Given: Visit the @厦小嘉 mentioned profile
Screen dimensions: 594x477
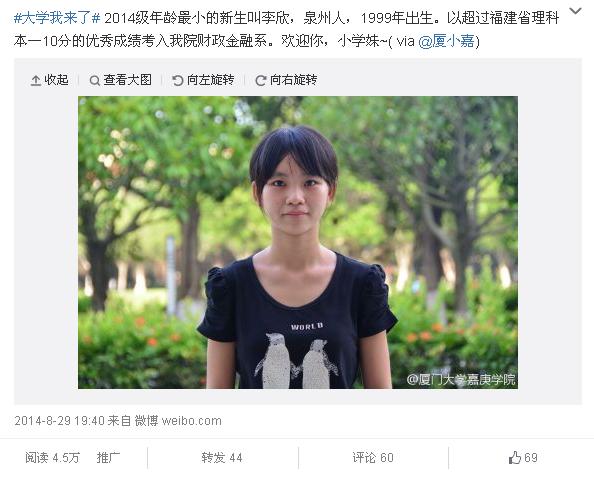Looking at the screenshot, I should (446, 41).
